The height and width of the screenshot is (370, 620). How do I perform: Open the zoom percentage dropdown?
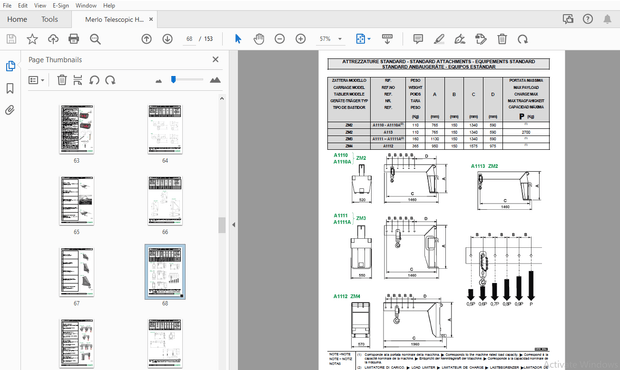[340, 39]
